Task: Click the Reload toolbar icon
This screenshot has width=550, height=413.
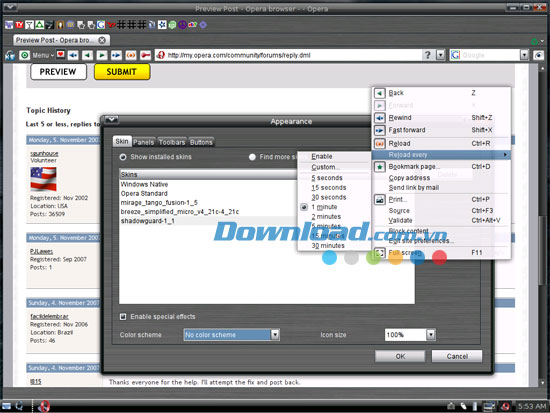Action: point(131,55)
